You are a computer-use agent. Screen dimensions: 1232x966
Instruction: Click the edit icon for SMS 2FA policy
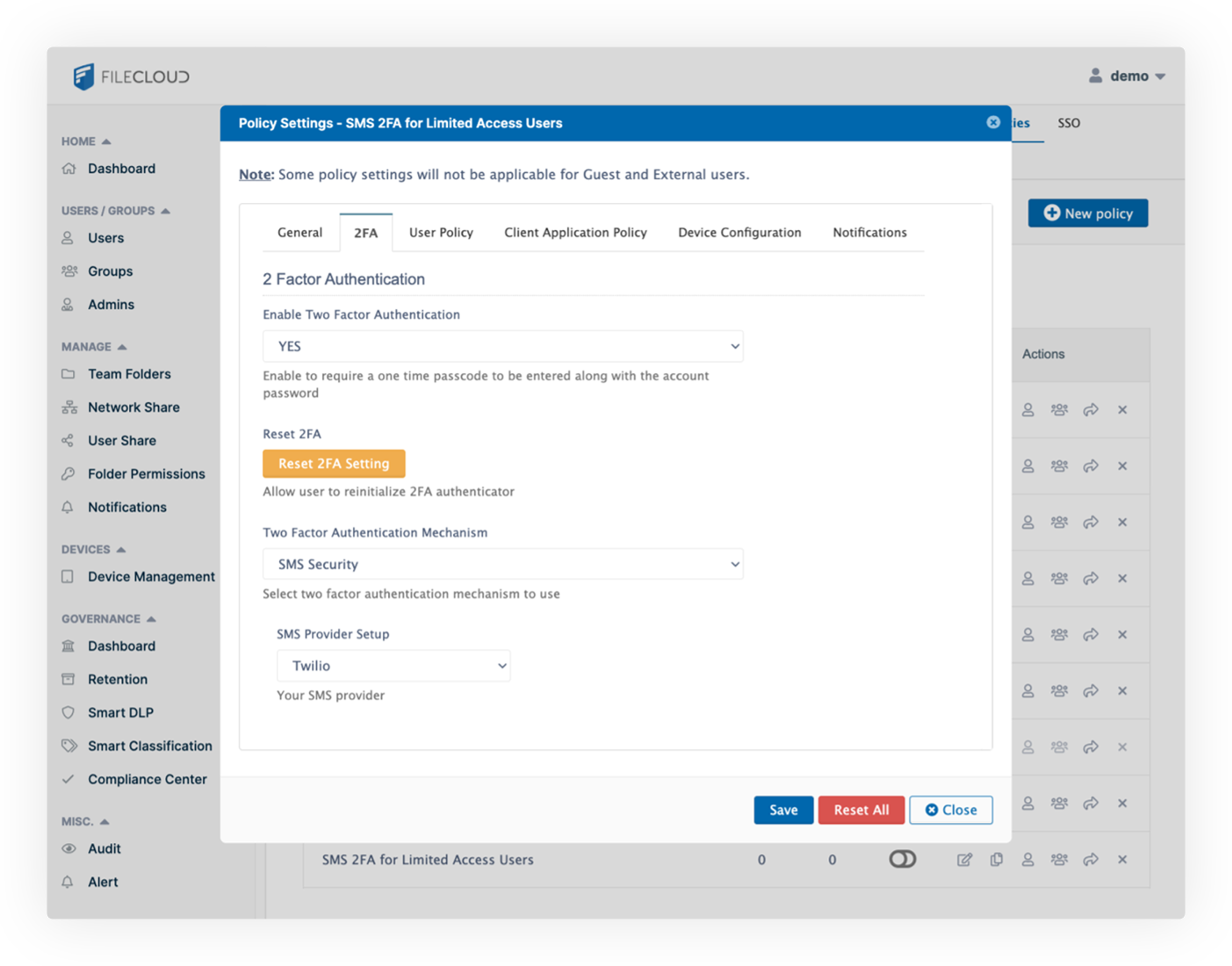964,860
